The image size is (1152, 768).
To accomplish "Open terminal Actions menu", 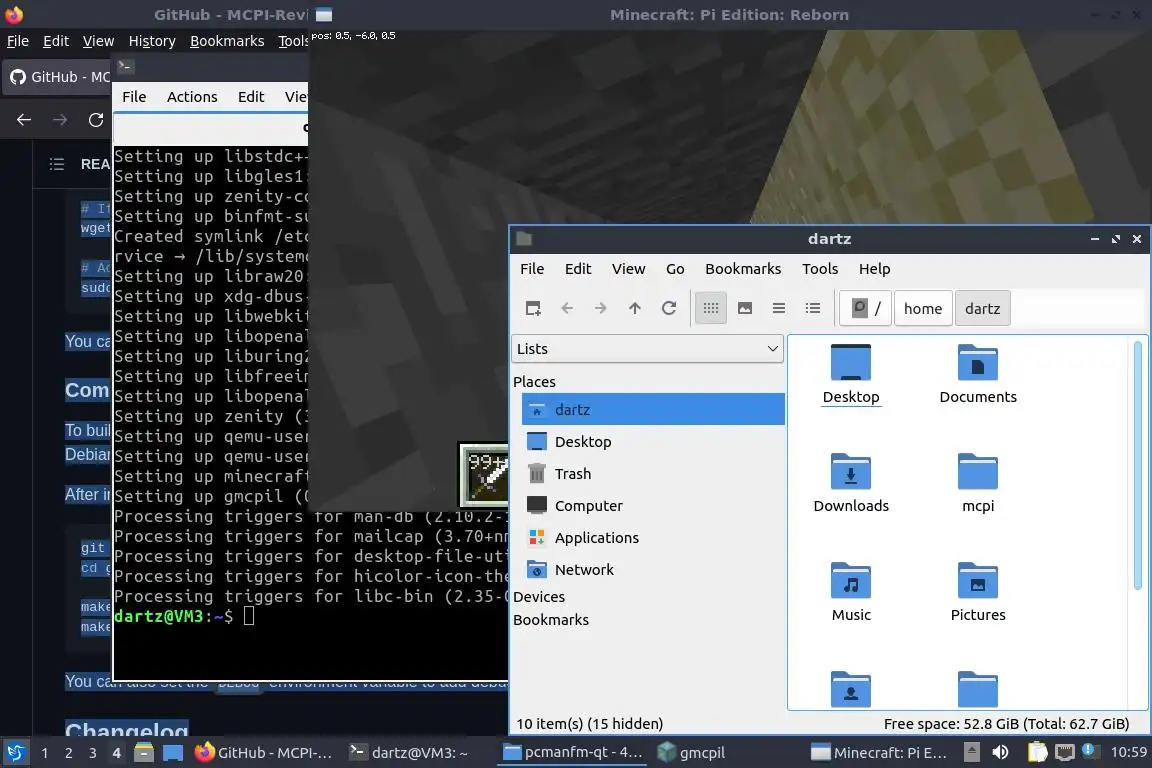I will click(x=192, y=96).
